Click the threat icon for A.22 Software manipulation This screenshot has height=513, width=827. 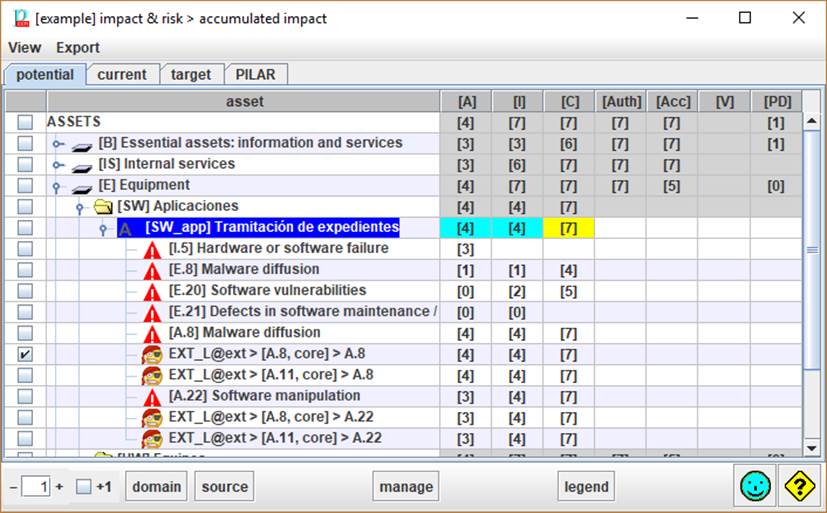click(x=152, y=396)
